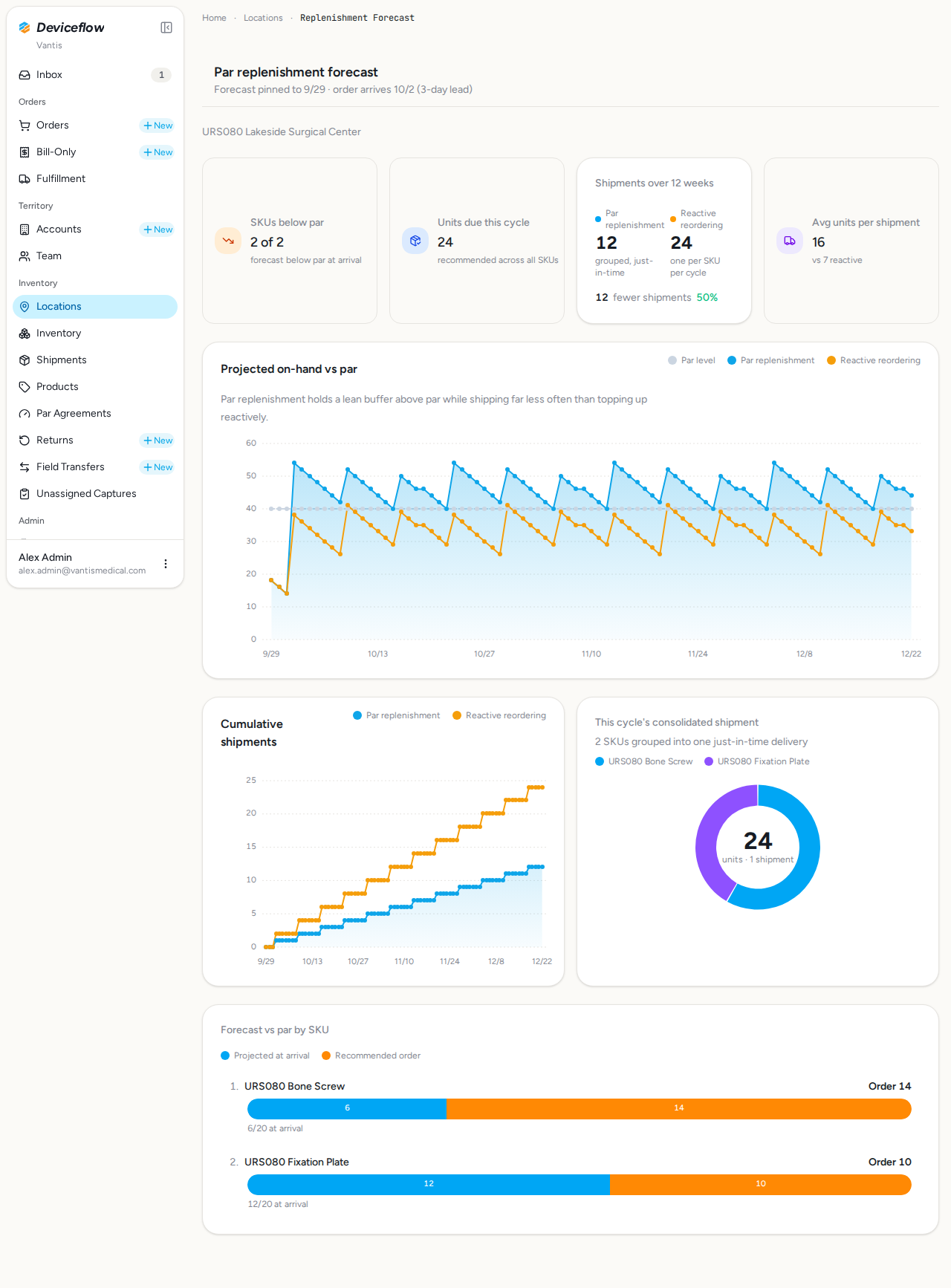Click orange Bone Screw order bar 14
Screen dimensions: 951x1288
point(679,1108)
